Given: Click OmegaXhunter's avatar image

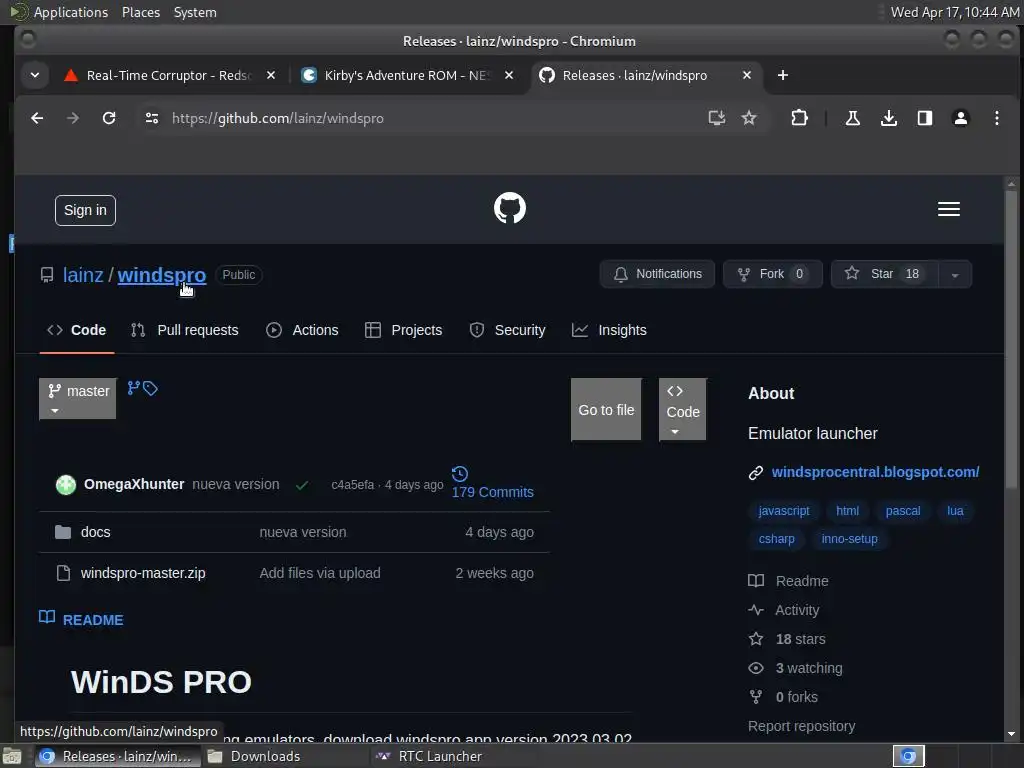Looking at the screenshot, I should click(x=66, y=485).
